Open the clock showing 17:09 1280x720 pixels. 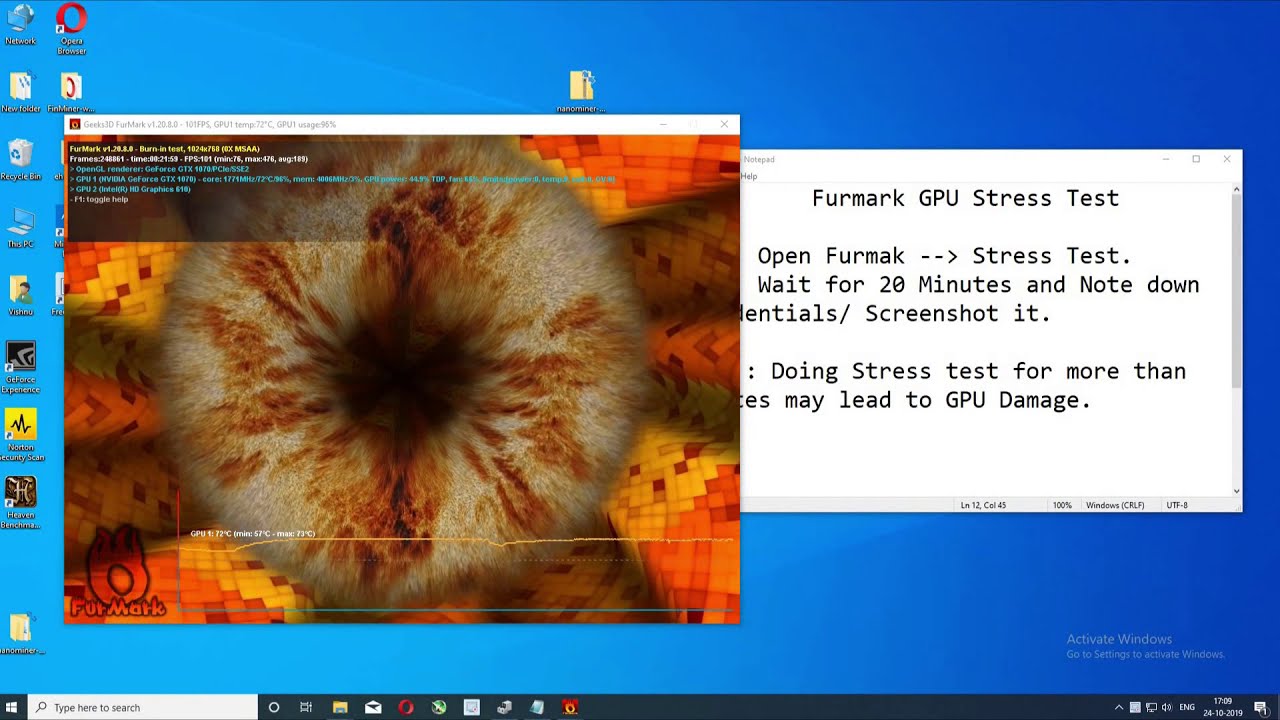(x=1223, y=707)
